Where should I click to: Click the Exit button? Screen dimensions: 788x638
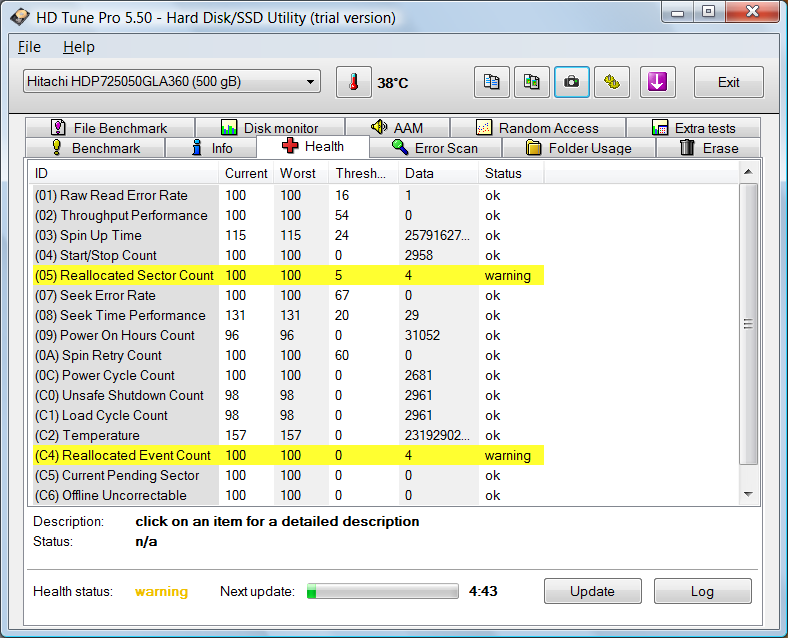[x=729, y=82]
